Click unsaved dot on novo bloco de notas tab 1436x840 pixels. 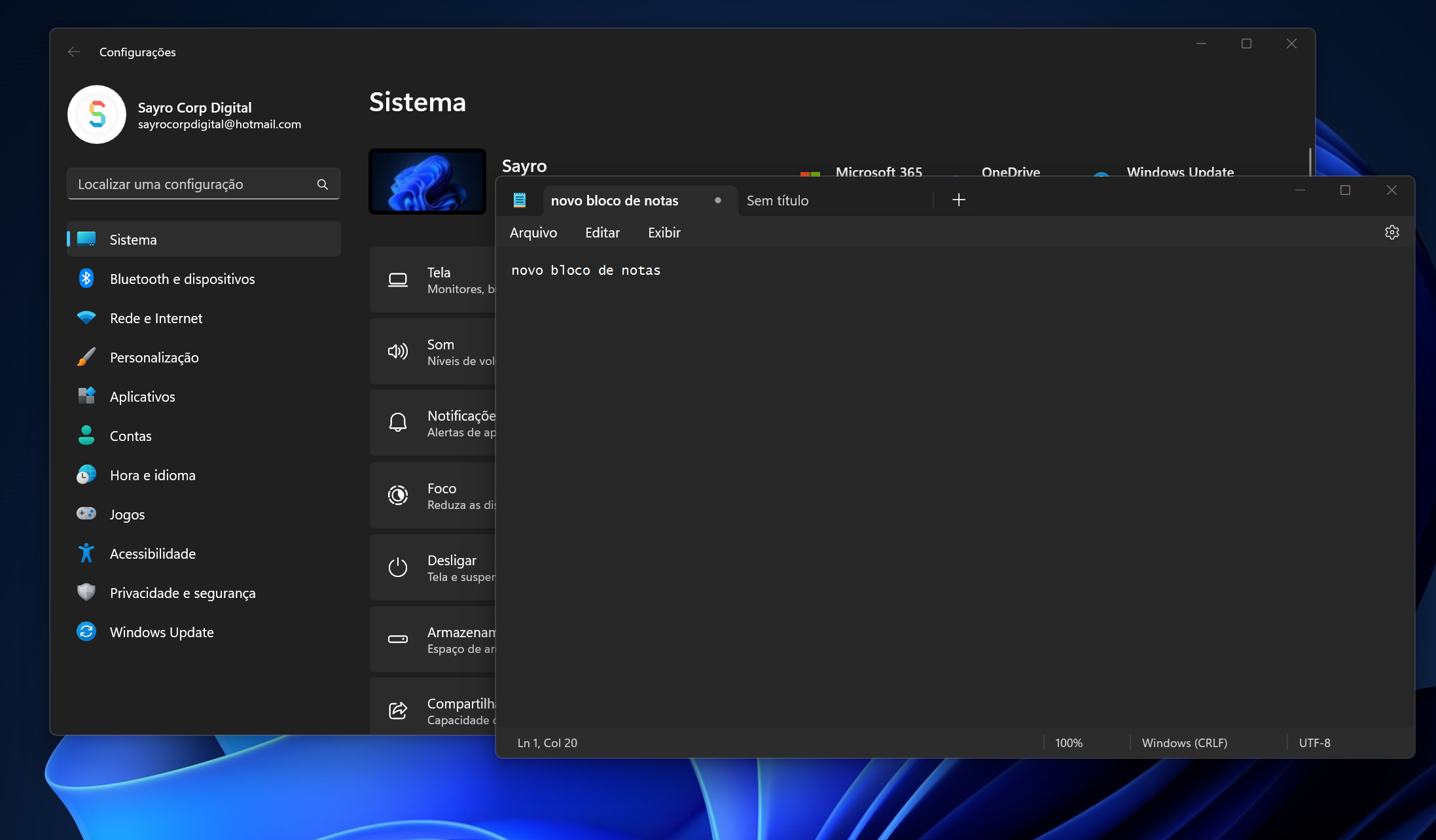[718, 200]
